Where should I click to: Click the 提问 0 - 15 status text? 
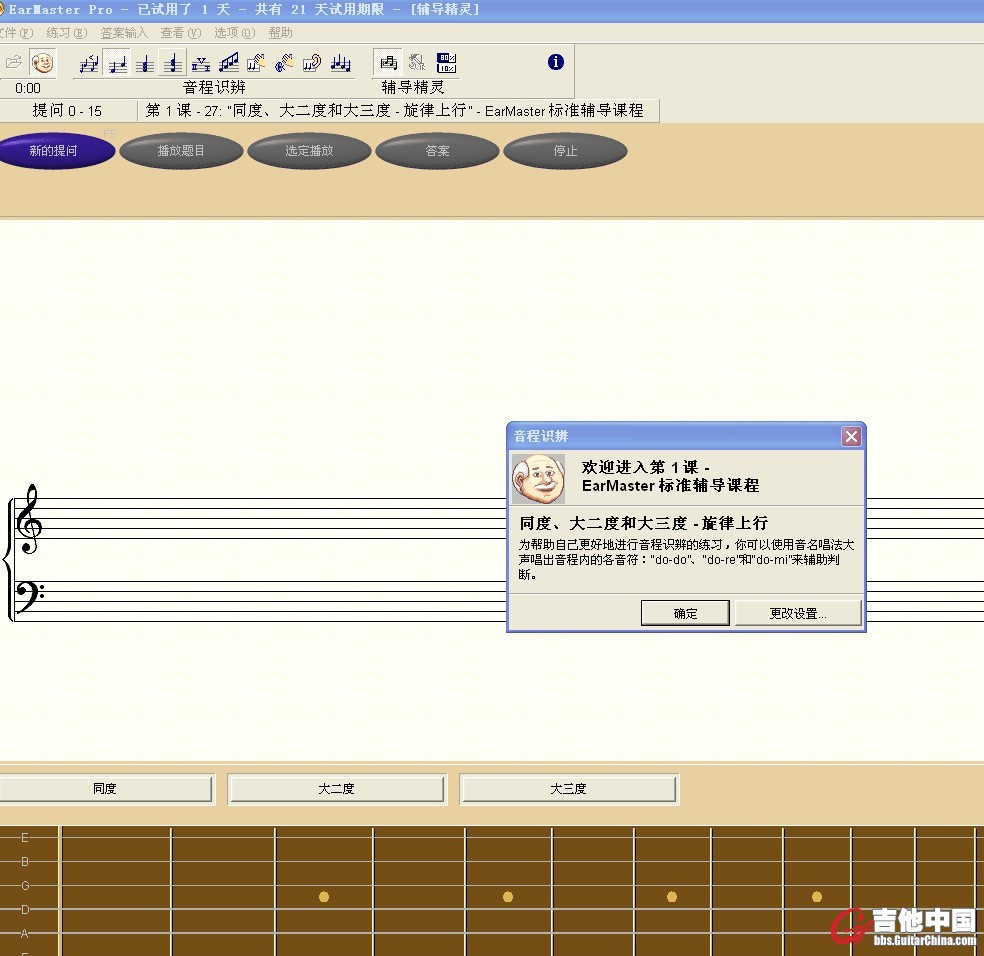click(67, 111)
